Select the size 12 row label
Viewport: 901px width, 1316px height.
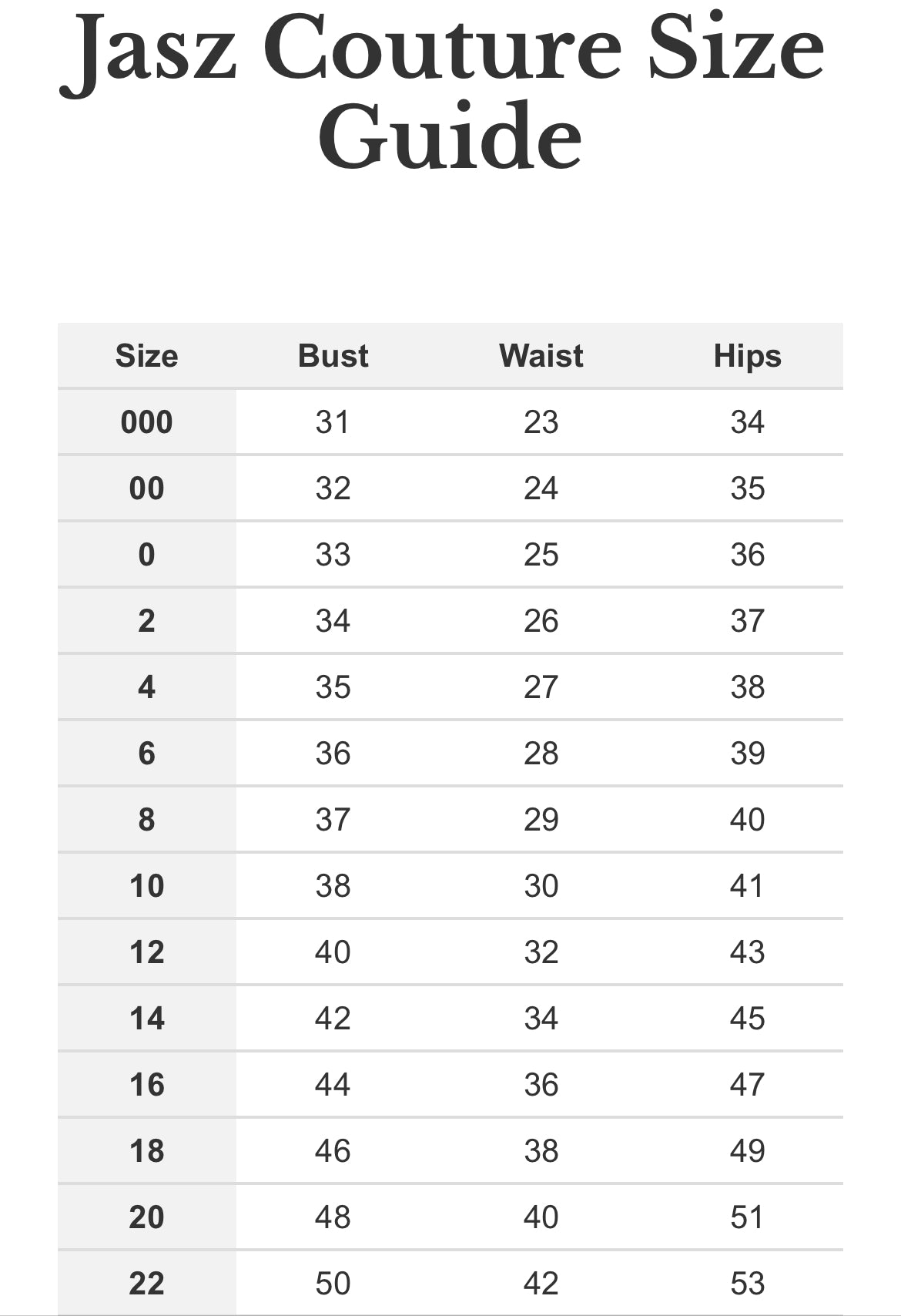pos(146,952)
